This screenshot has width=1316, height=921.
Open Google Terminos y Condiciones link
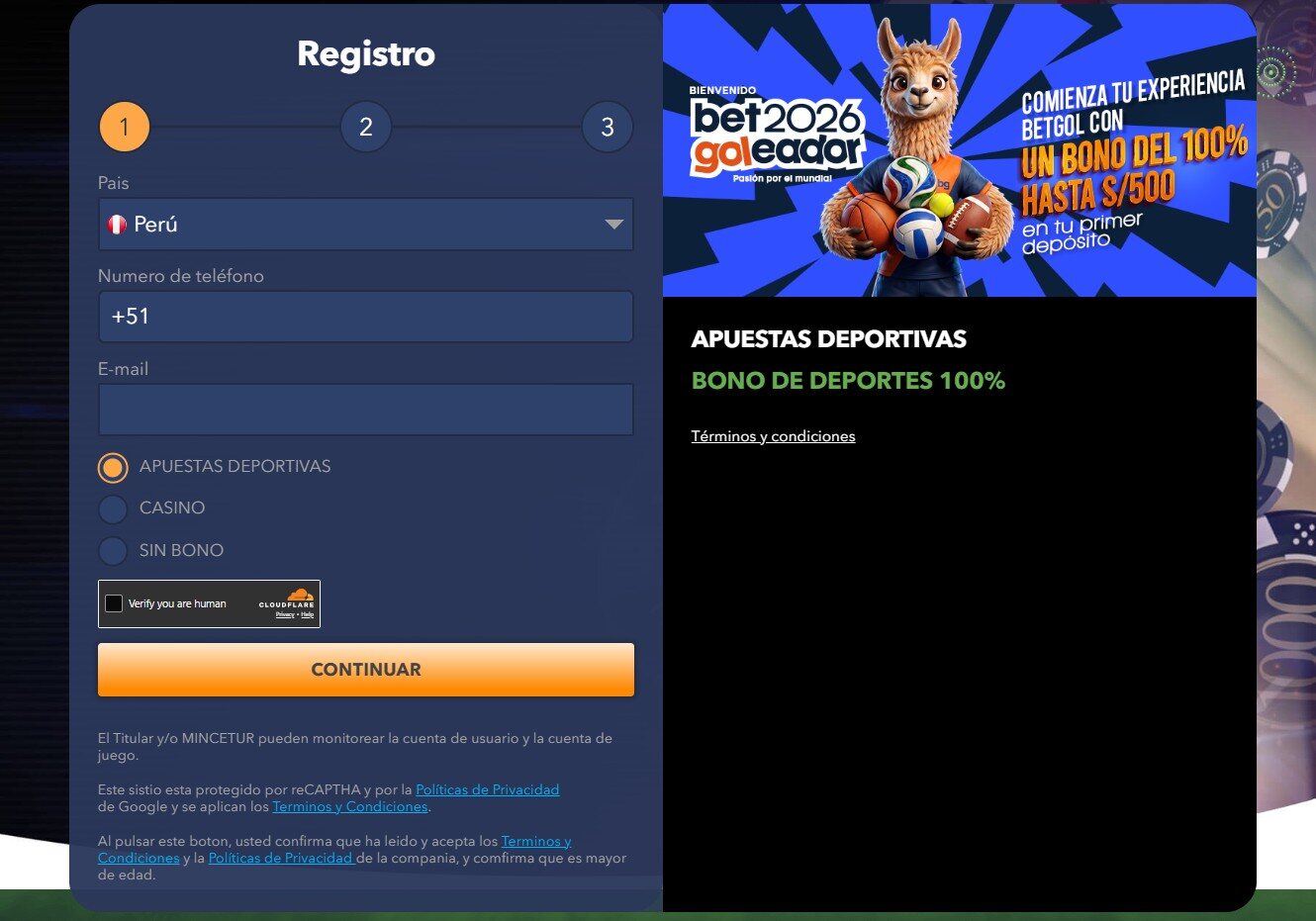(x=350, y=806)
